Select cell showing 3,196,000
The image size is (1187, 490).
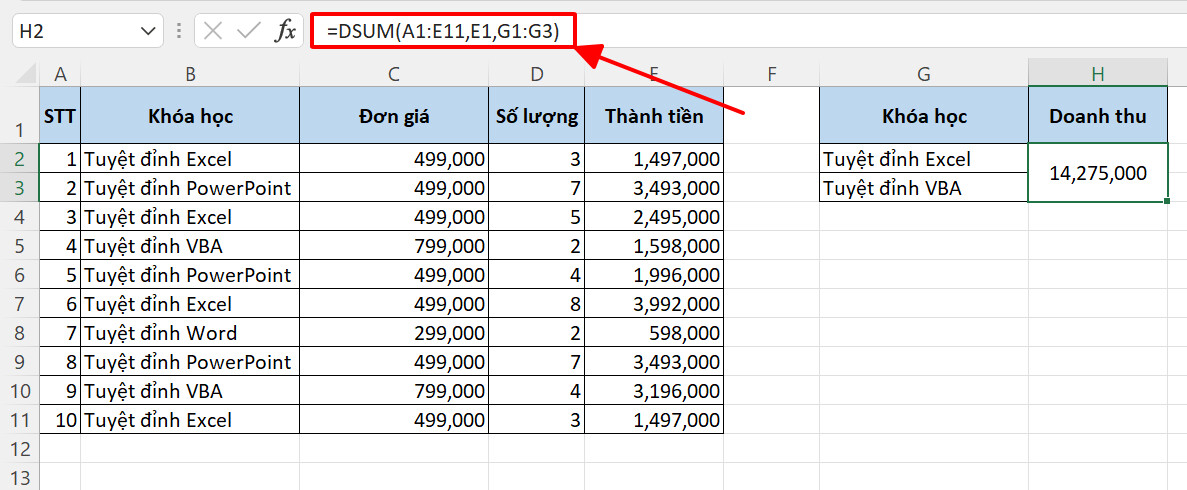(654, 391)
